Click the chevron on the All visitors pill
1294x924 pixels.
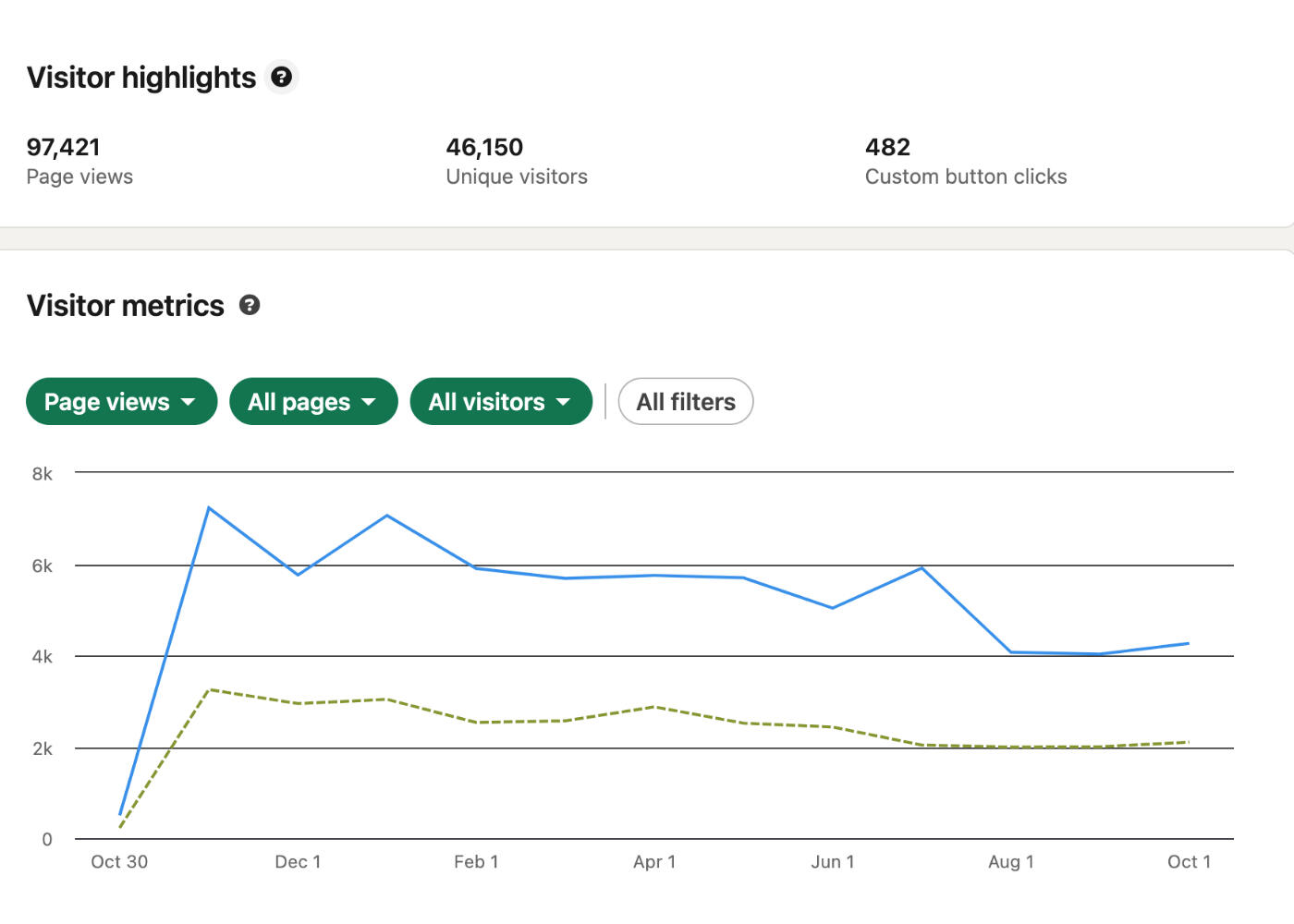click(x=565, y=401)
